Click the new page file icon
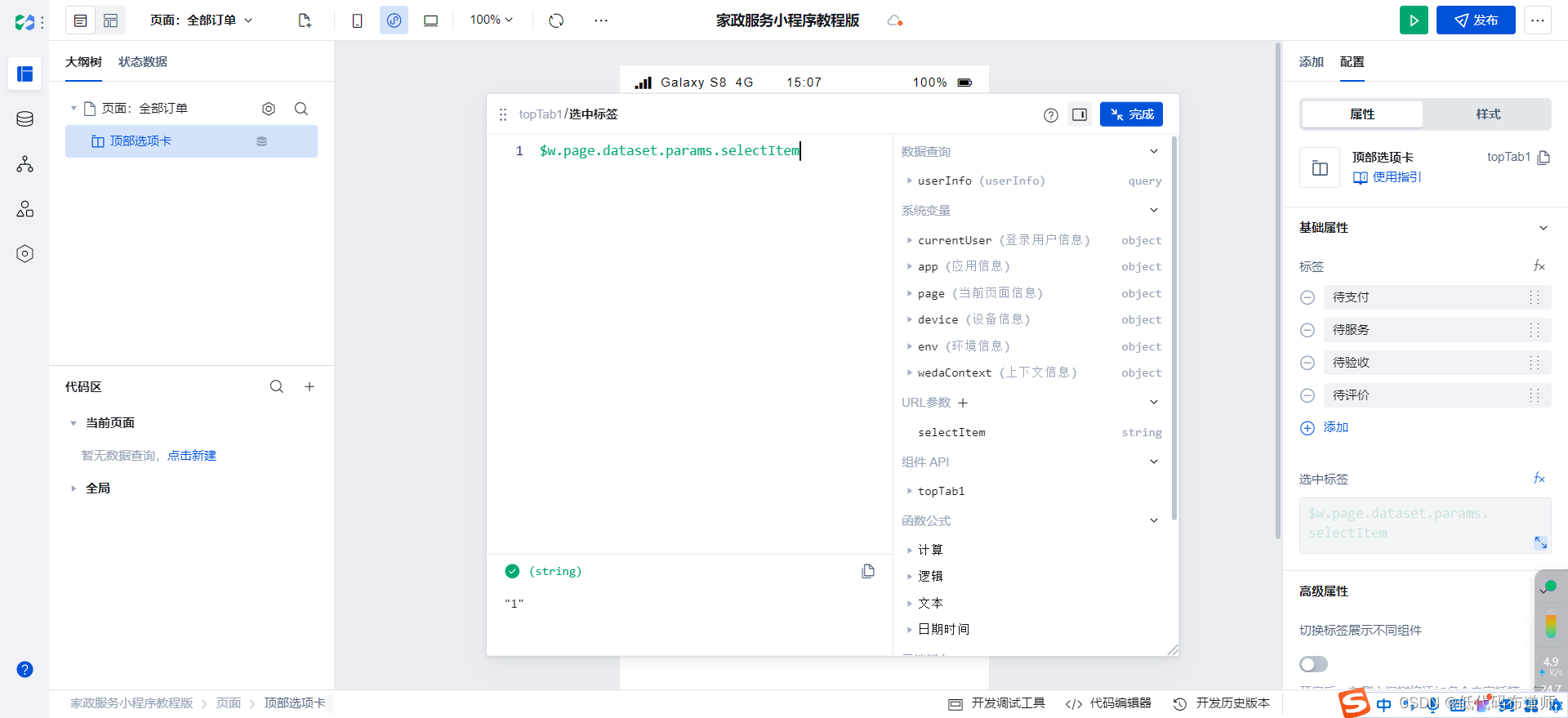Screen dimensions: 1568x718 point(305,20)
